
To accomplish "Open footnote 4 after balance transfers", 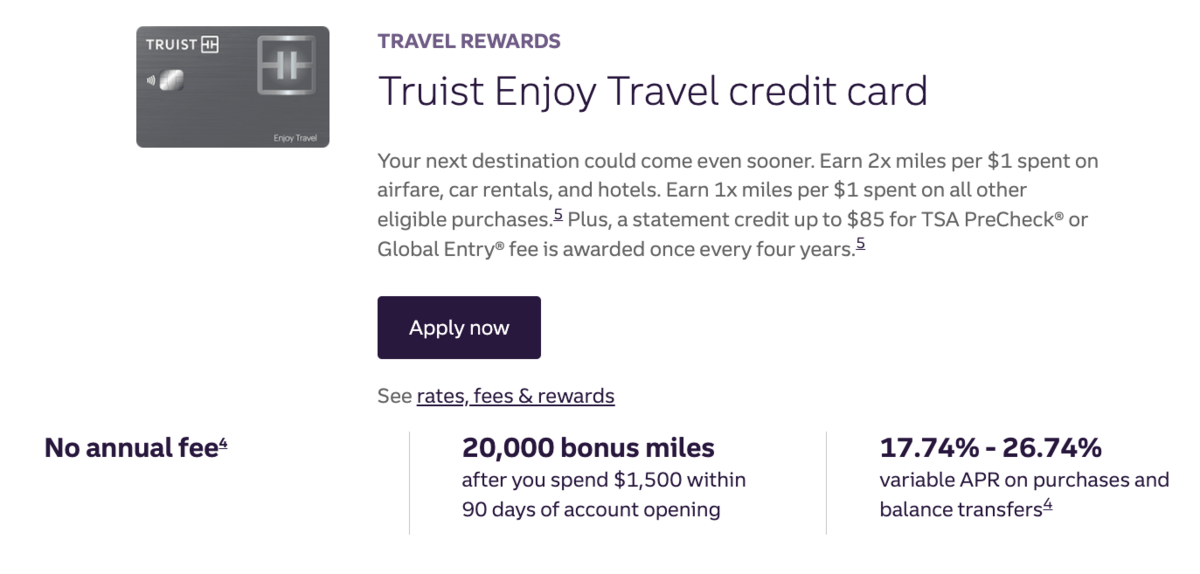I will pos(1048,506).
